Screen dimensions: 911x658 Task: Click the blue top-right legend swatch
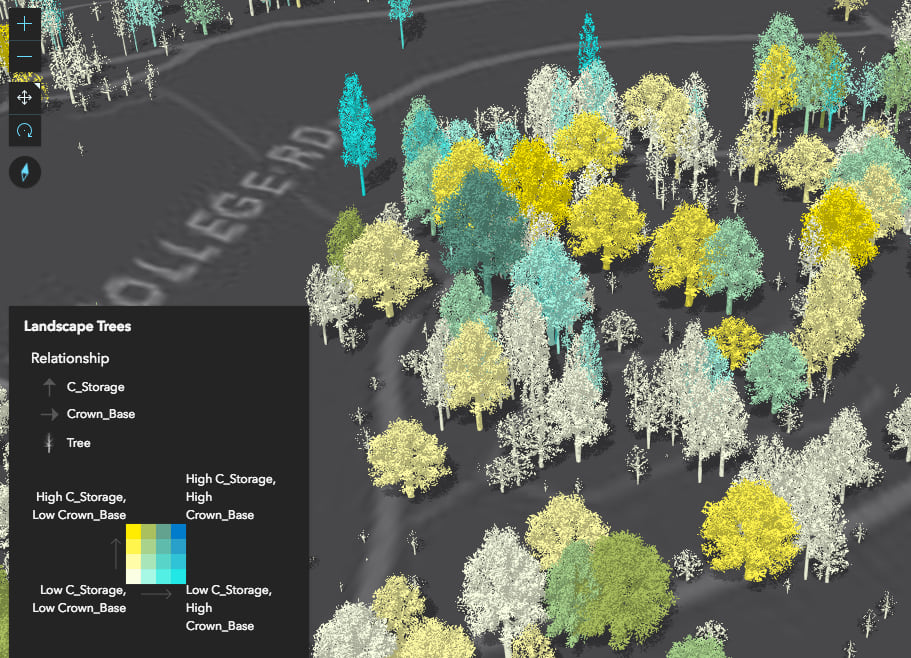pyautogui.click(x=178, y=531)
